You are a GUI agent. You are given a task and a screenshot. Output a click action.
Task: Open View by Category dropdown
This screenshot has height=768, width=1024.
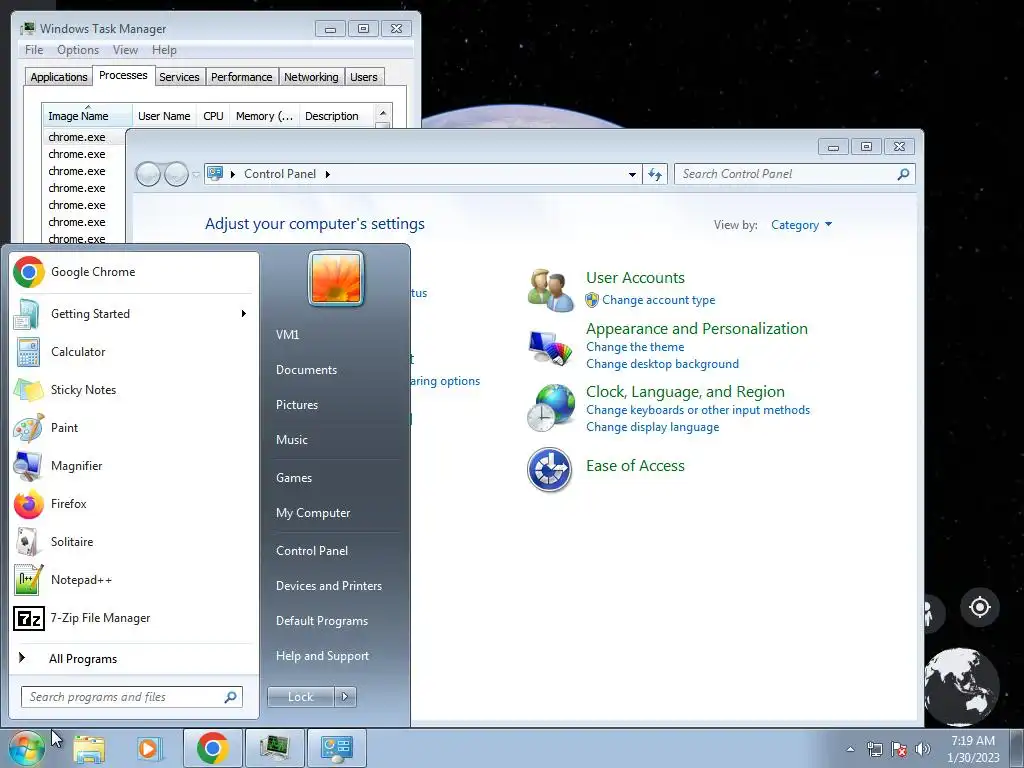click(x=801, y=225)
